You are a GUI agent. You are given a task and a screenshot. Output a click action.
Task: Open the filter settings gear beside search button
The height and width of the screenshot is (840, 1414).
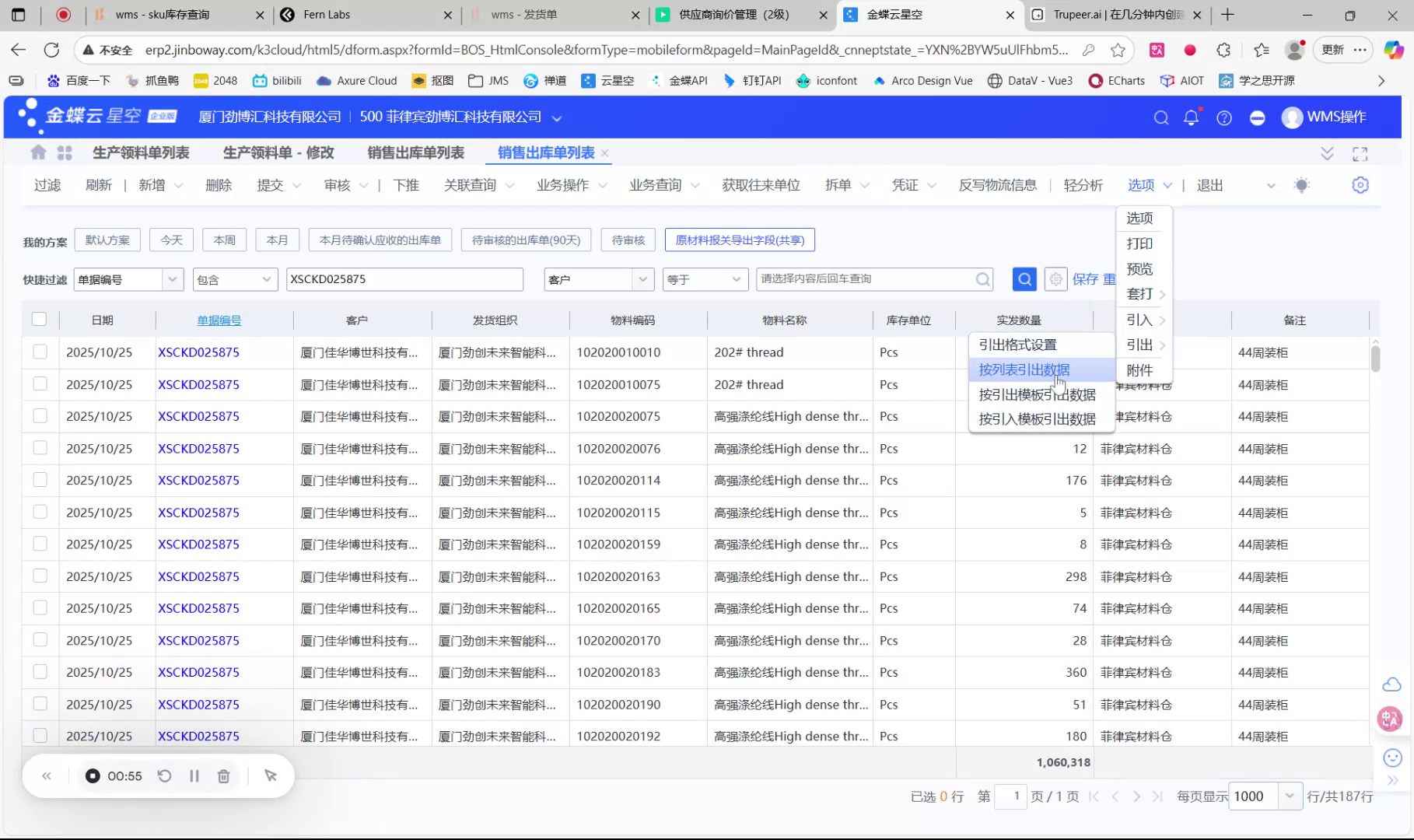click(1055, 278)
